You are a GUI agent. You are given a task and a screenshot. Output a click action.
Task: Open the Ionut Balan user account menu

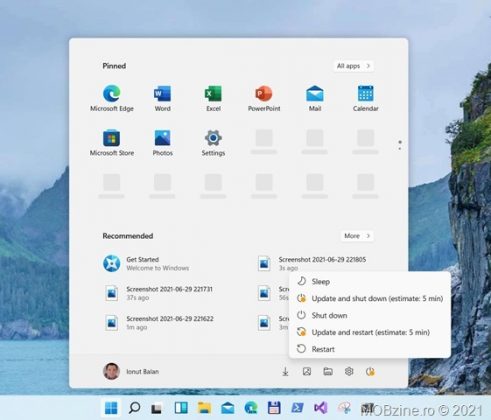[x=131, y=371]
